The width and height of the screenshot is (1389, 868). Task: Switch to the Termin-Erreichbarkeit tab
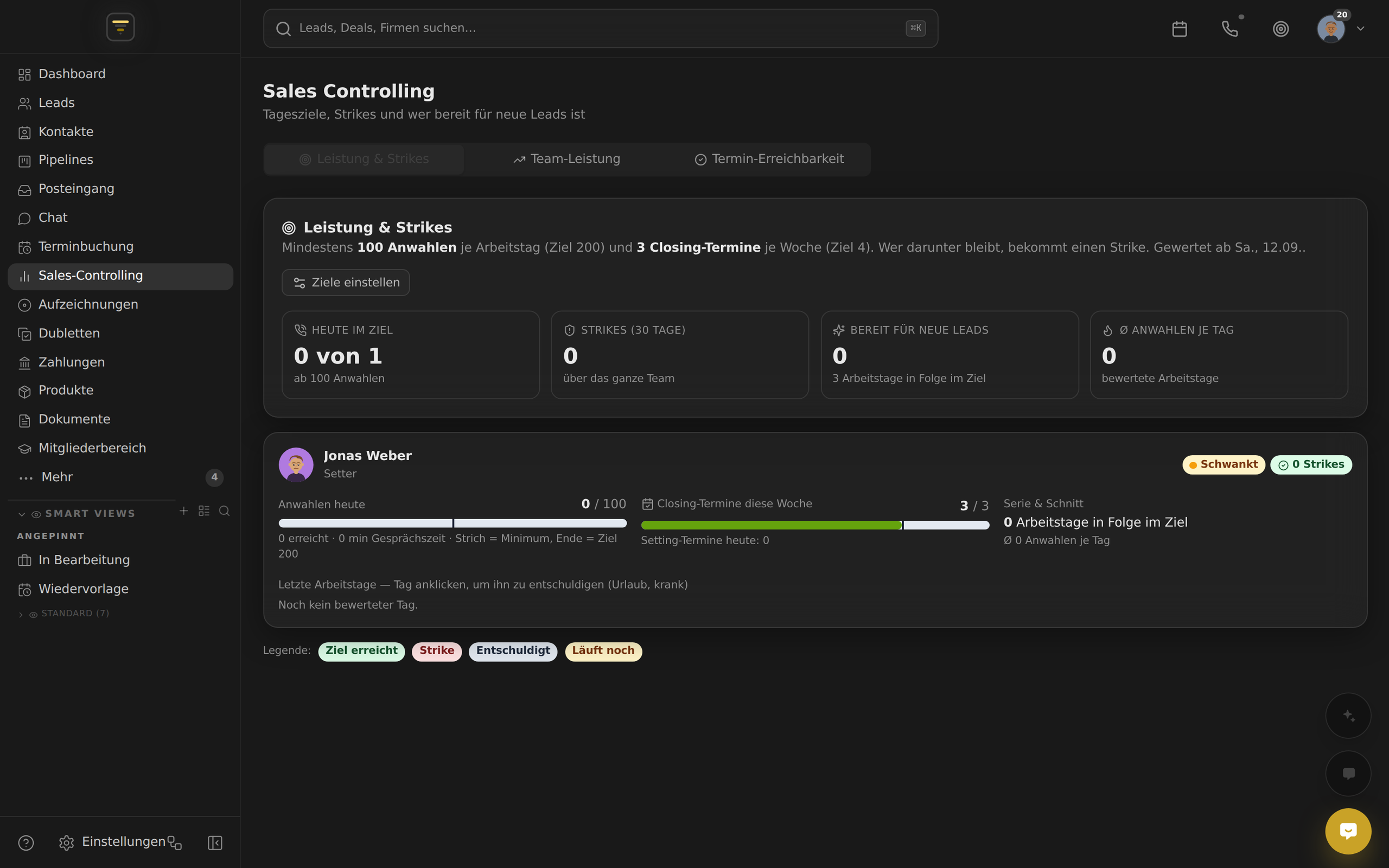click(x=769, y=159)
